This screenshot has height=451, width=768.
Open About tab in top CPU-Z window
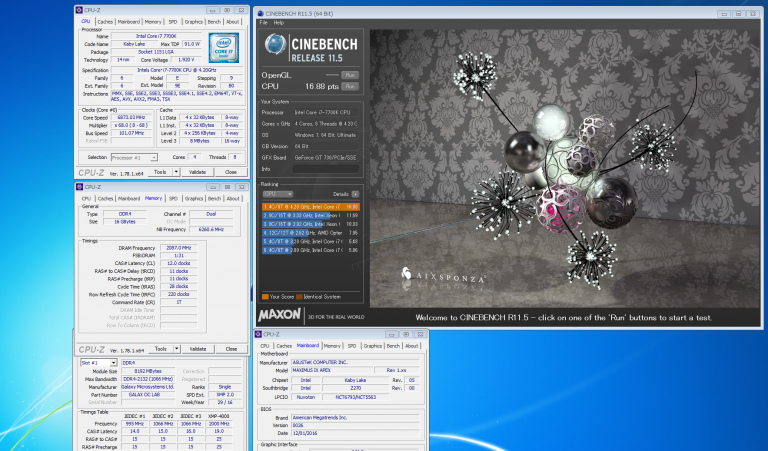(x=233, y=22)
